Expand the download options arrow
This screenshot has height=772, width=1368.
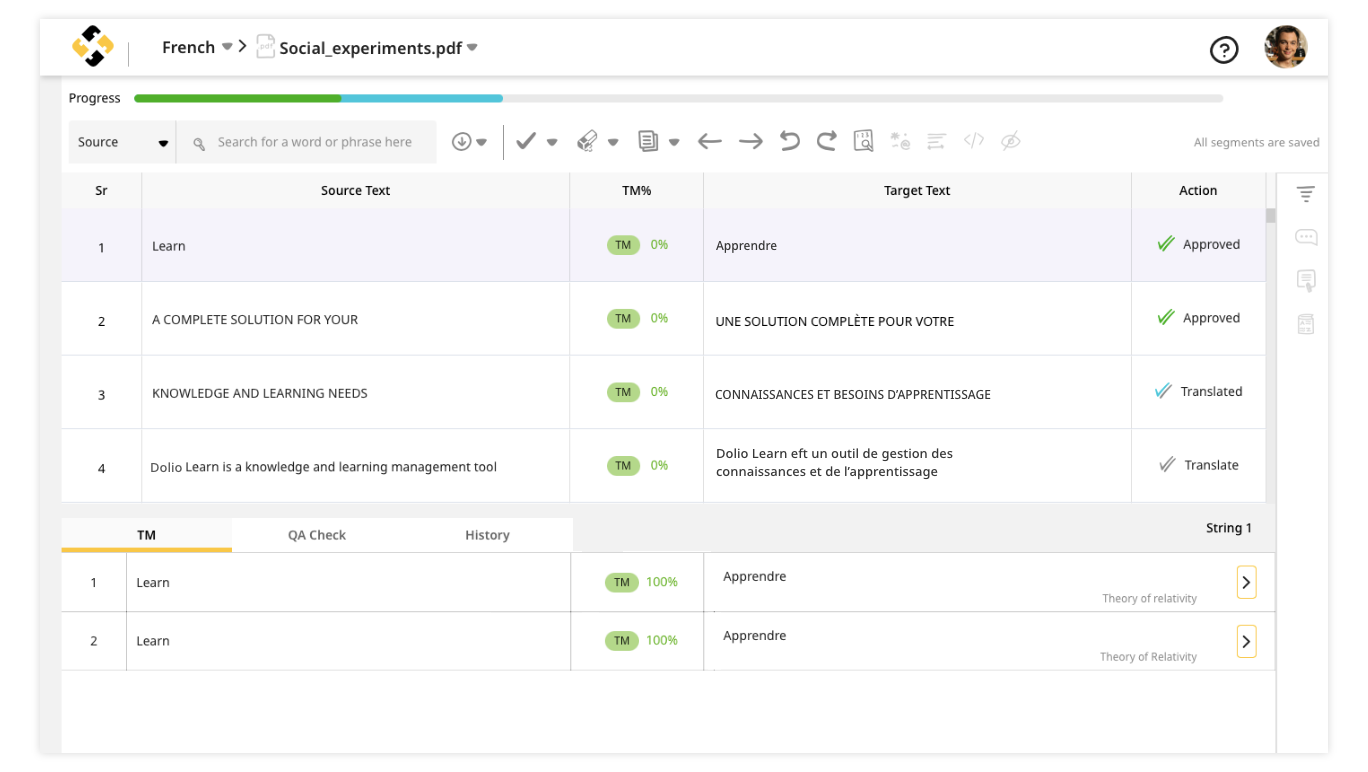click(482, 142)
